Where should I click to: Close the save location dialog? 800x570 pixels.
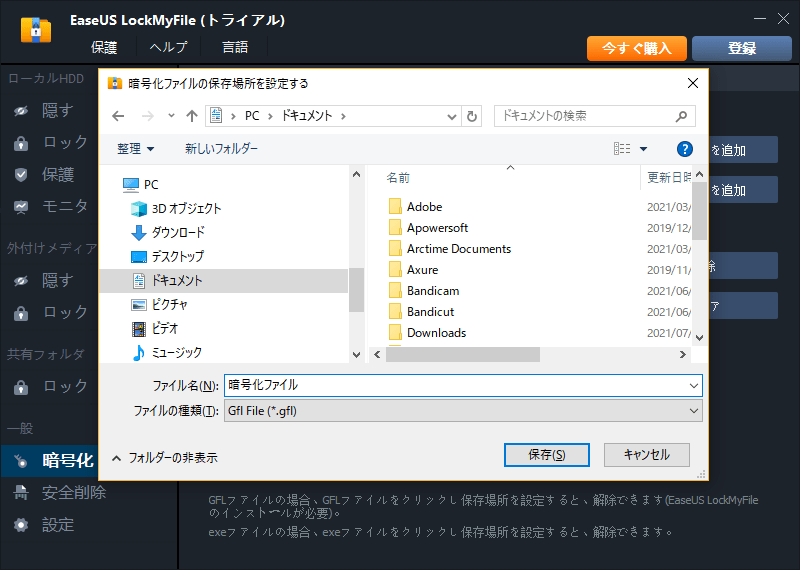(x=693, y=83)
